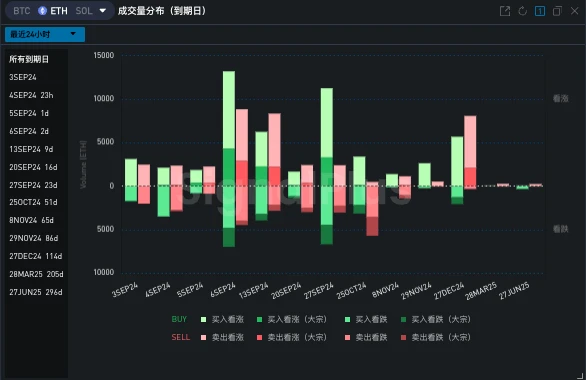Toggle the 卖出看跌 legend series
The image size is (586, 380).
(x=366, y=337)
